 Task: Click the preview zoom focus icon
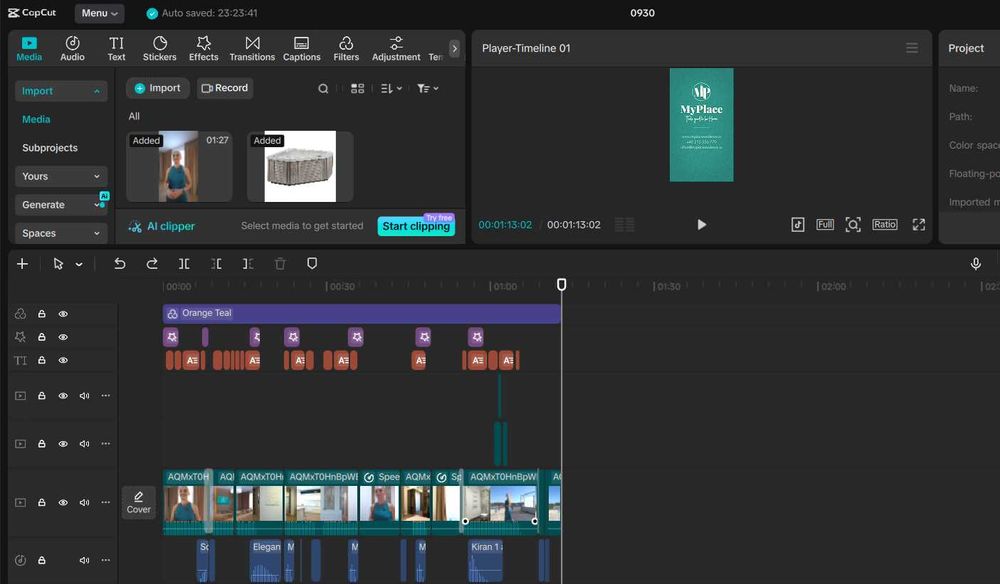853,224
